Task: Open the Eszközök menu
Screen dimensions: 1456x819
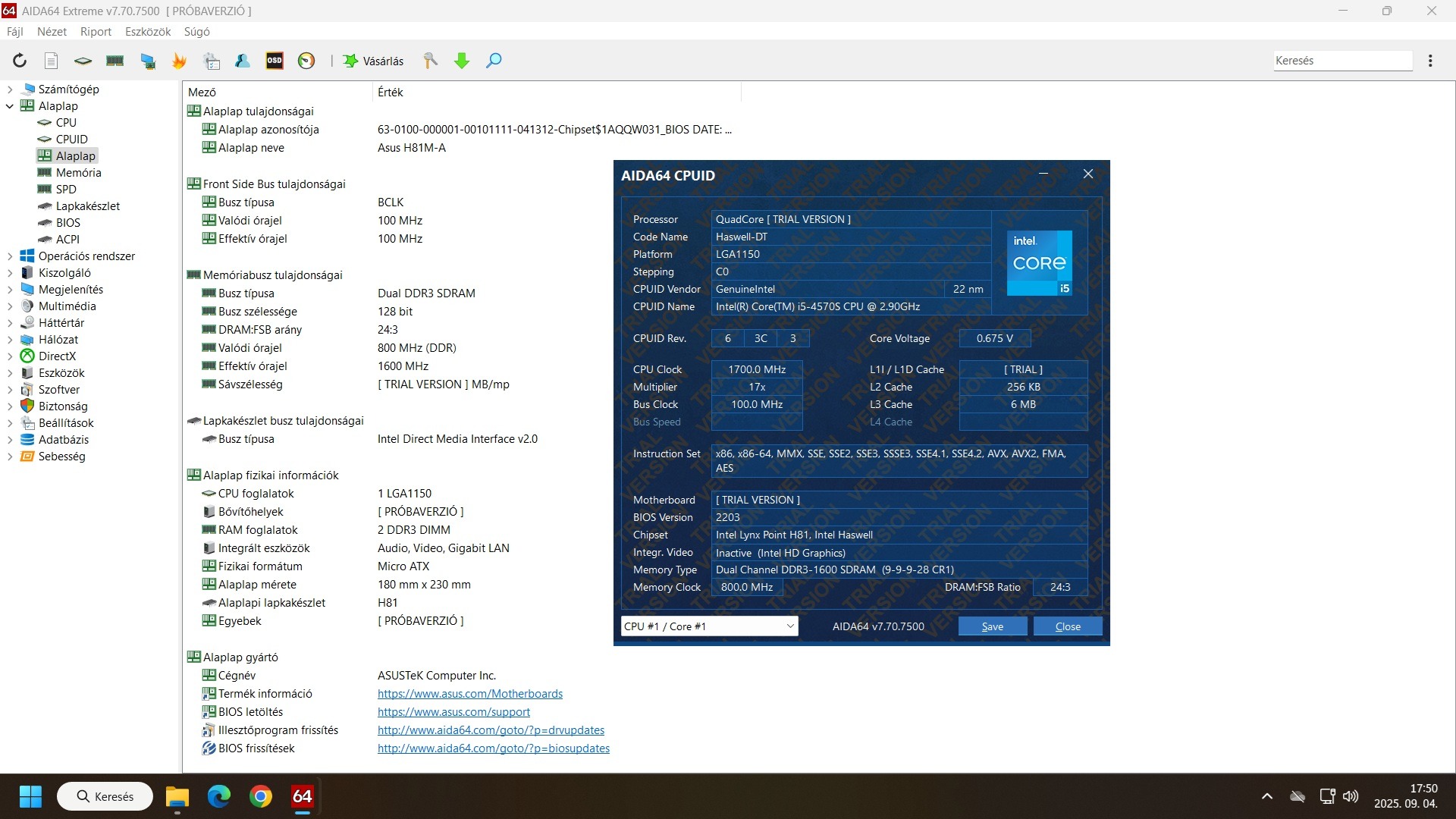Action: pyautogui.click(x=148, y=32)
